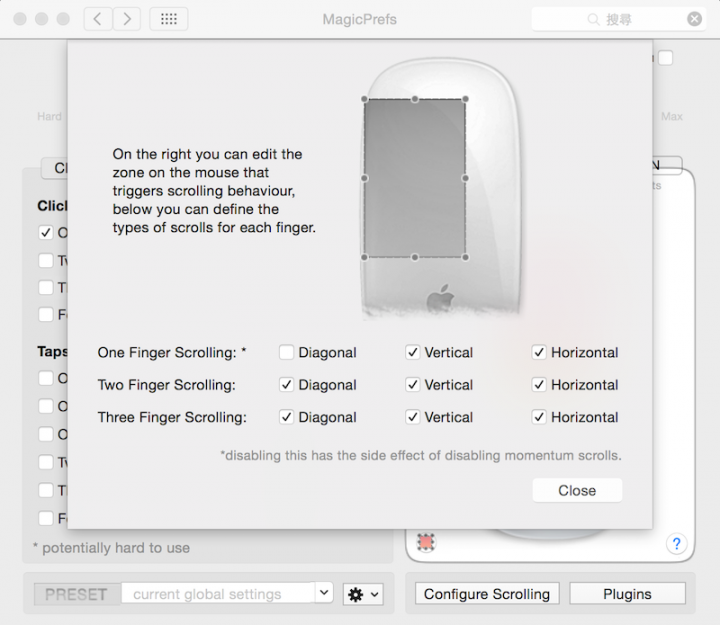720x625 pixels.
Task: Disable Horizontal for One Finger Scrolling
Action: [539, 352]
